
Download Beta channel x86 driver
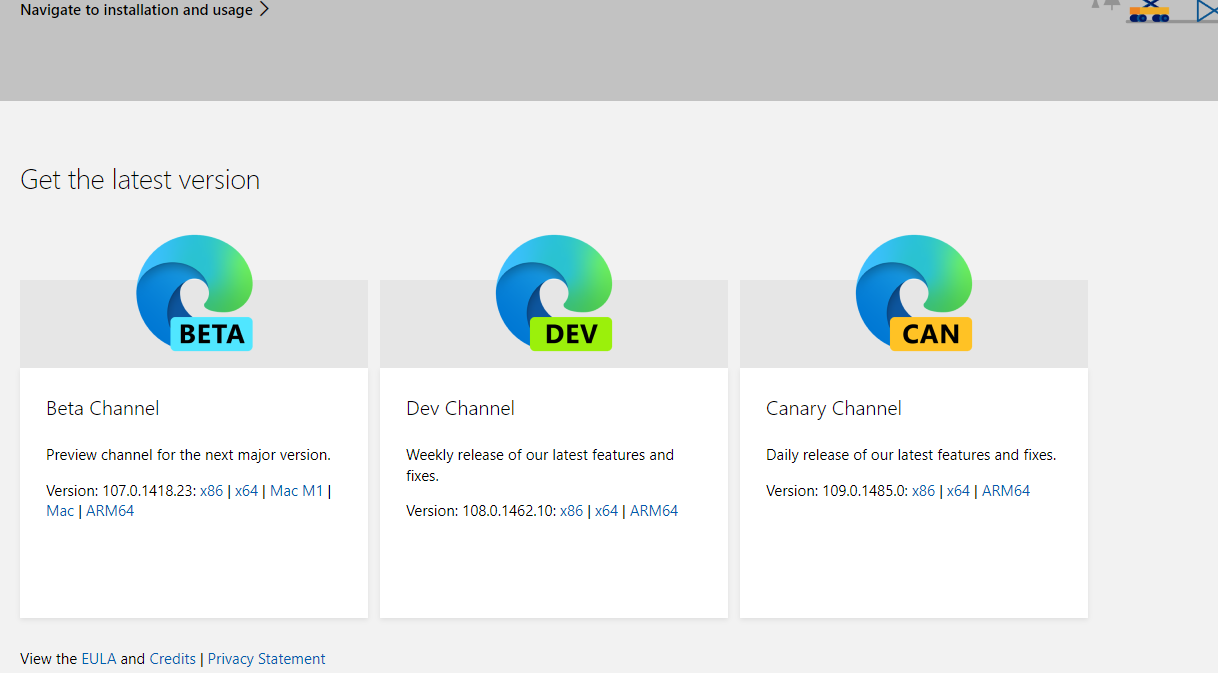click(x=212, y=491)
